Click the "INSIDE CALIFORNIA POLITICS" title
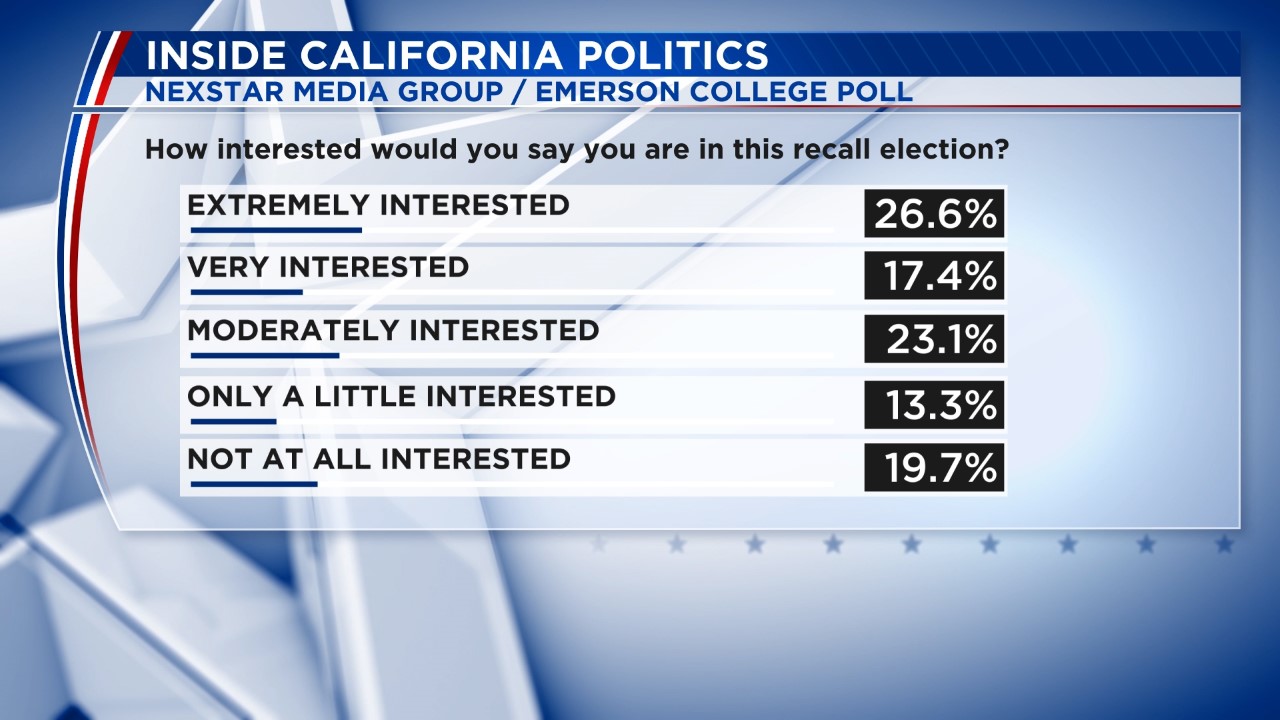Viewport: 1280px width, 720px height. click(458, 54)
